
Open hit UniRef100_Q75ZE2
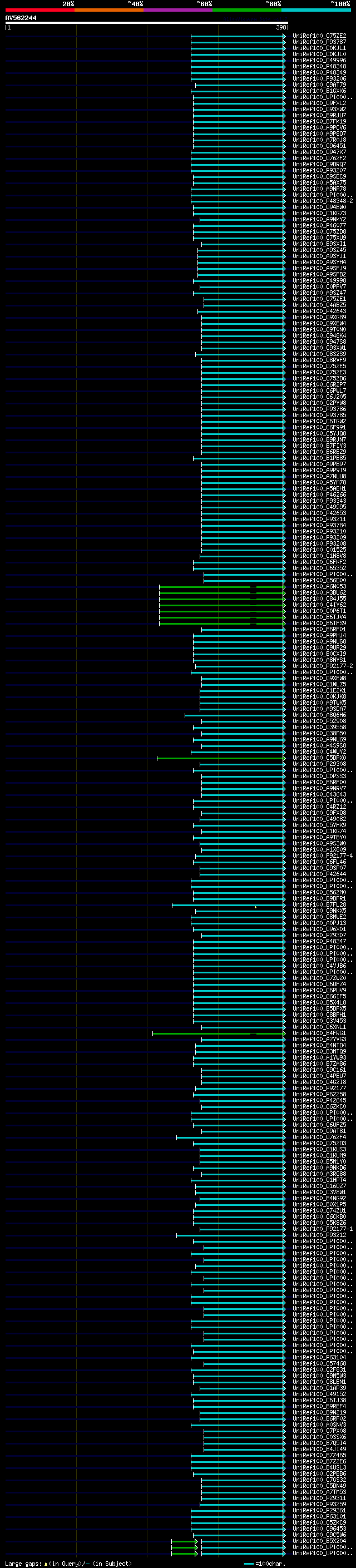pos(319,36)
